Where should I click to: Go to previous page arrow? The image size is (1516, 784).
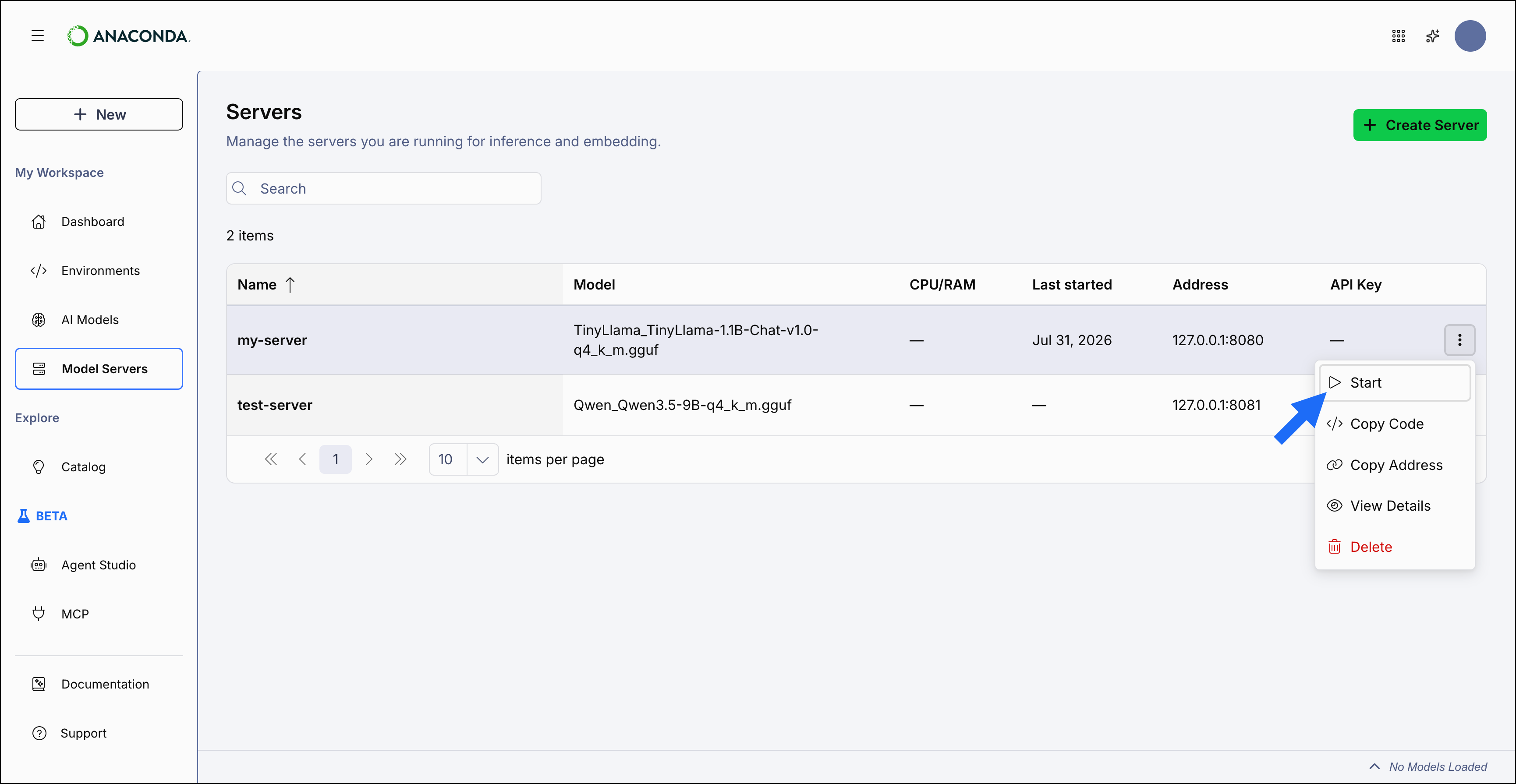tap(302, 459)
